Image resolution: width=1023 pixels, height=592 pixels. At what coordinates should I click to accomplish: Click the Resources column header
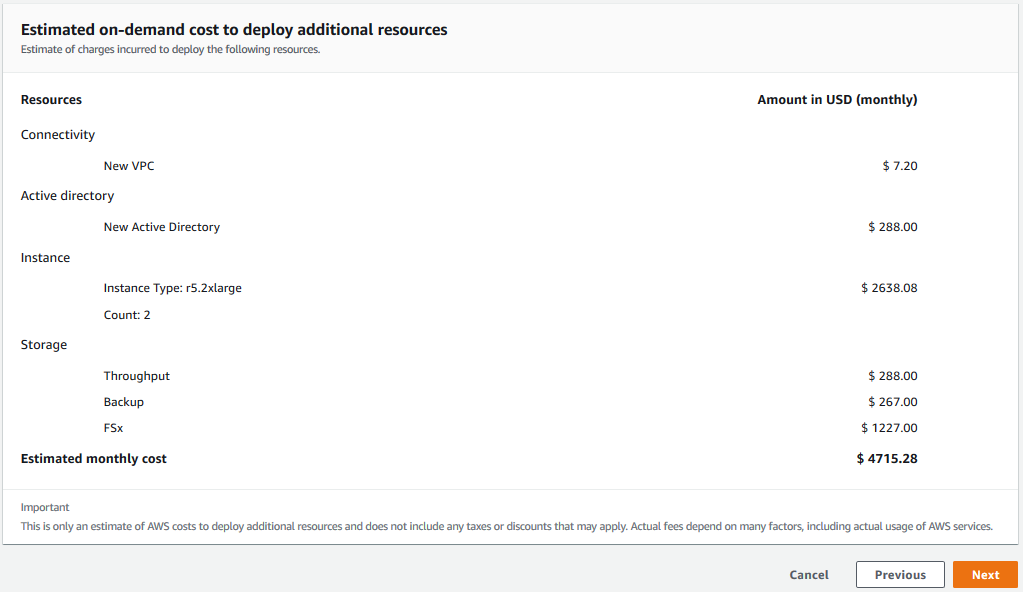click(50, 99)
